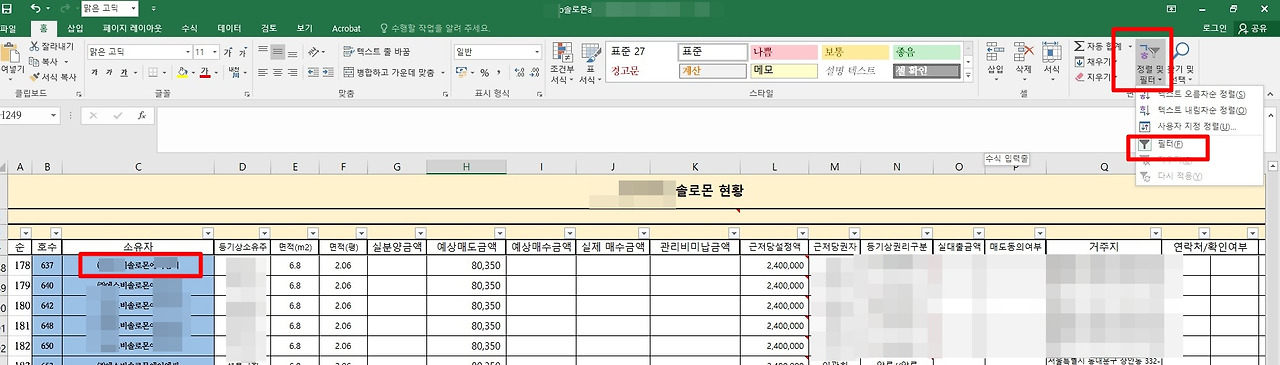This screenshot has width=1280, height=365.
Task: Activate the Format Painter (서식 복사)
Action: [54, 76]
